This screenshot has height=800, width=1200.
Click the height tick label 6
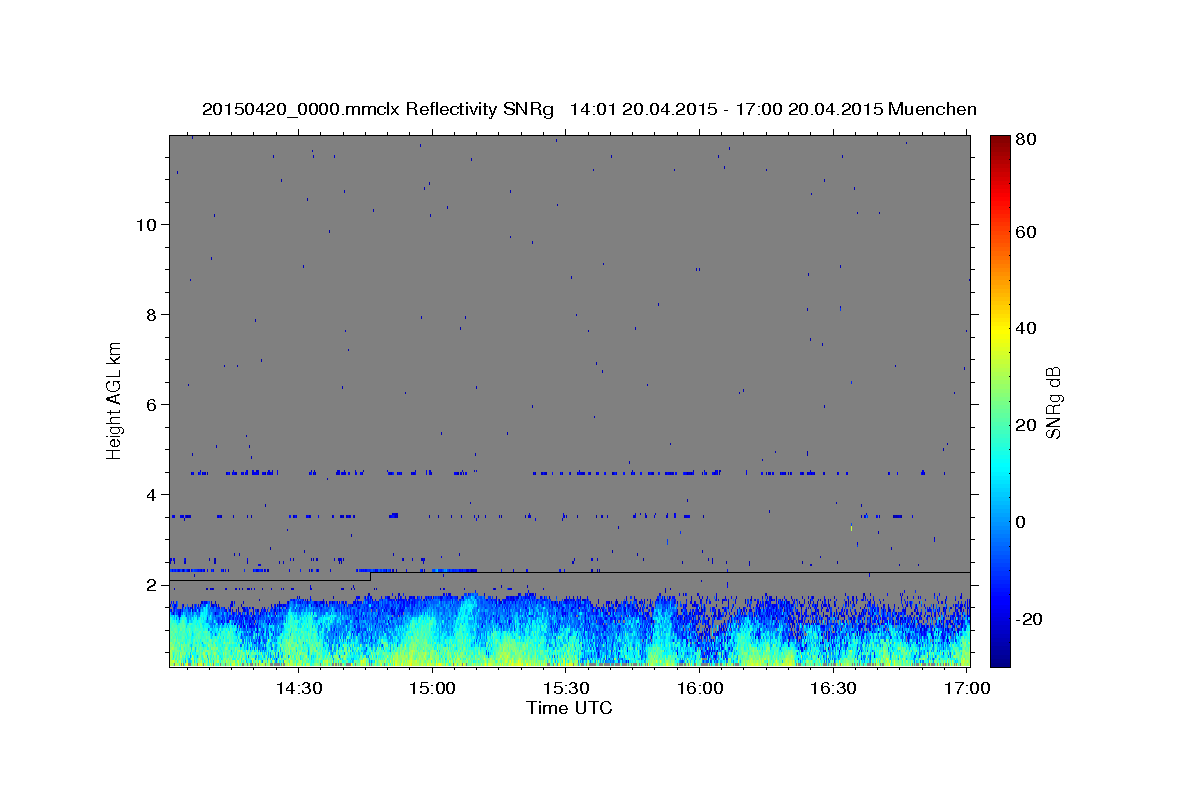click(152, 405)
